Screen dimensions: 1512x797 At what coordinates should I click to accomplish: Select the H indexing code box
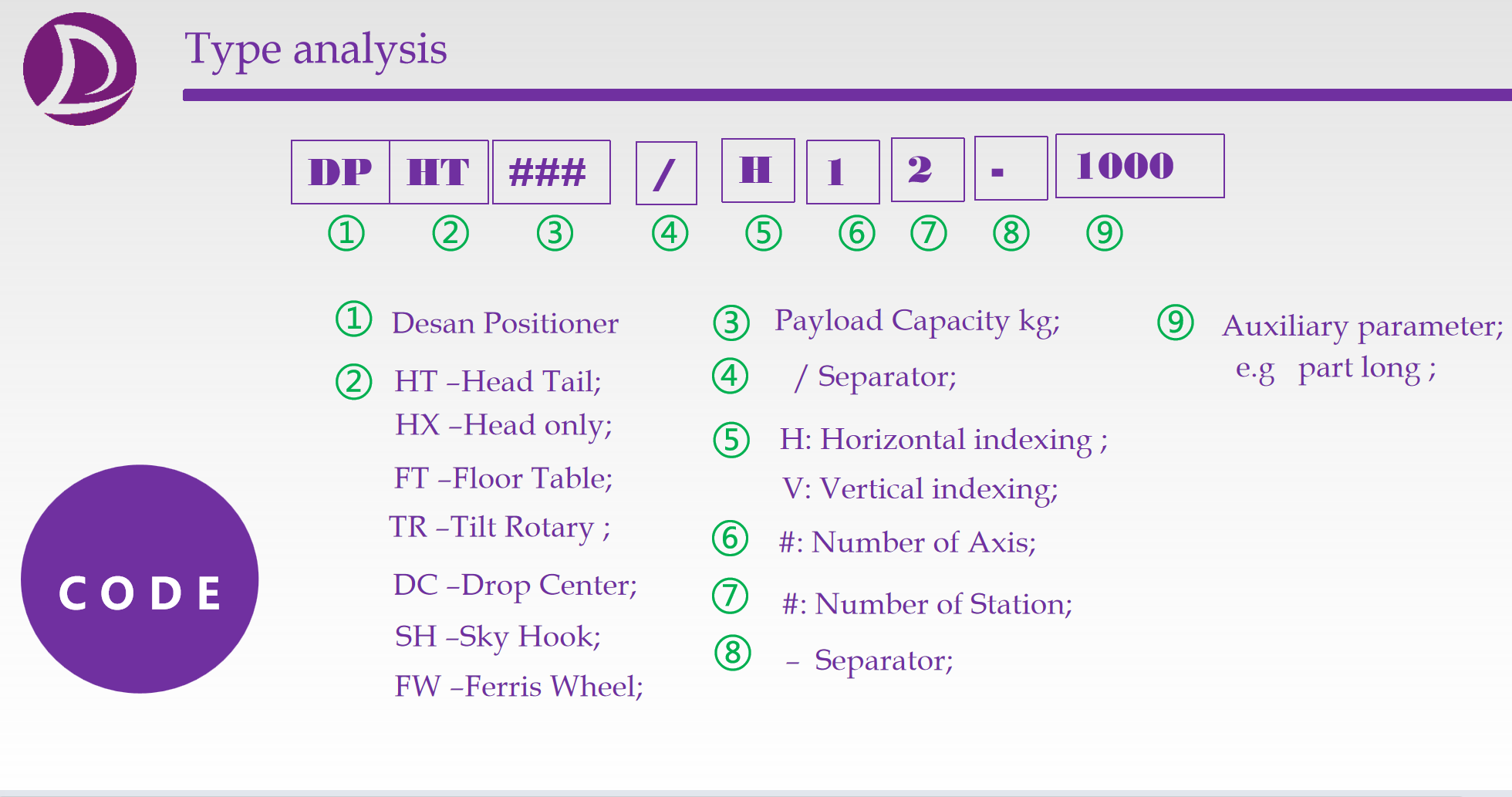coord(758,171)
